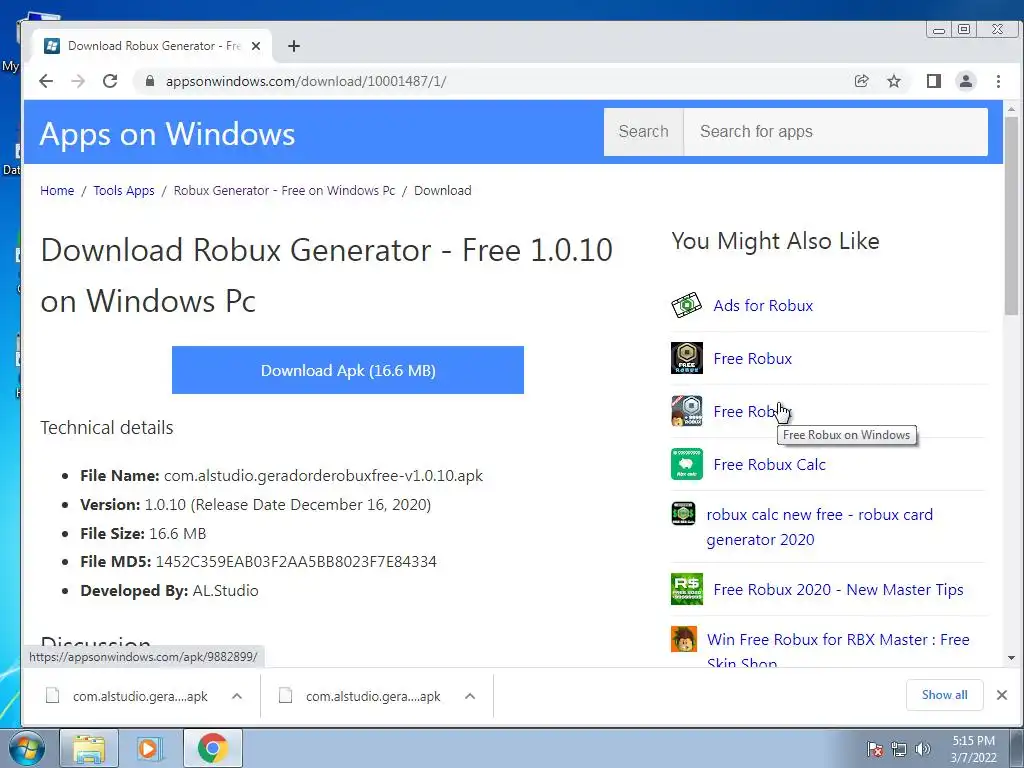Bookmark this page with the star icon

[x=894, y=81]
